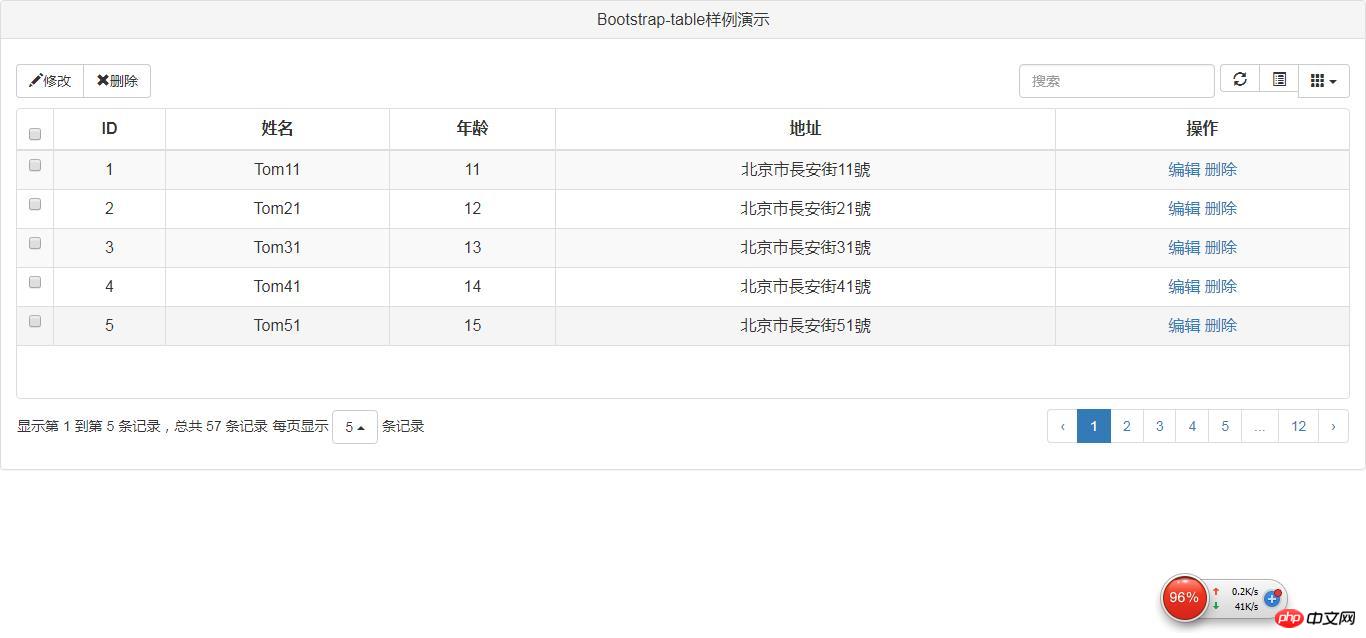Image resolution: width=1366 pixels, height=638 pixels.
Task: Click the 删除 toolbar button with X
Action: (117, 81)
